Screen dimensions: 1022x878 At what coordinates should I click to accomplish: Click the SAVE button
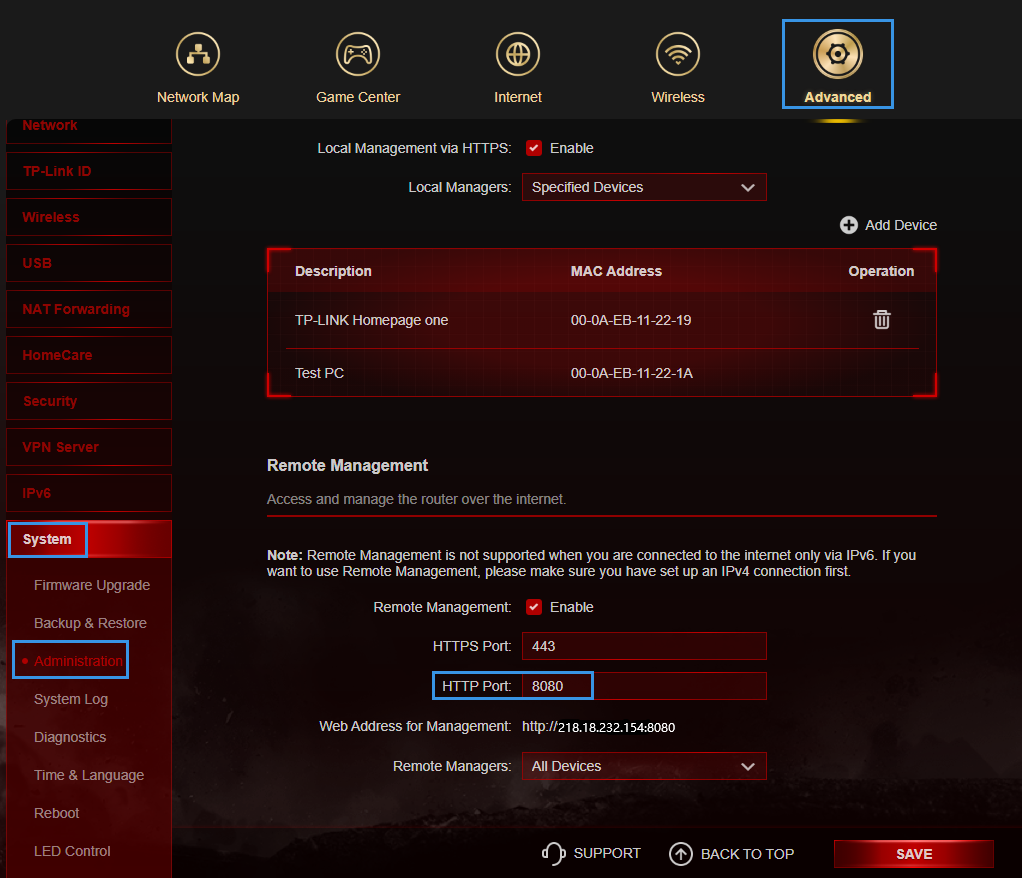click(x=914, y=854)
